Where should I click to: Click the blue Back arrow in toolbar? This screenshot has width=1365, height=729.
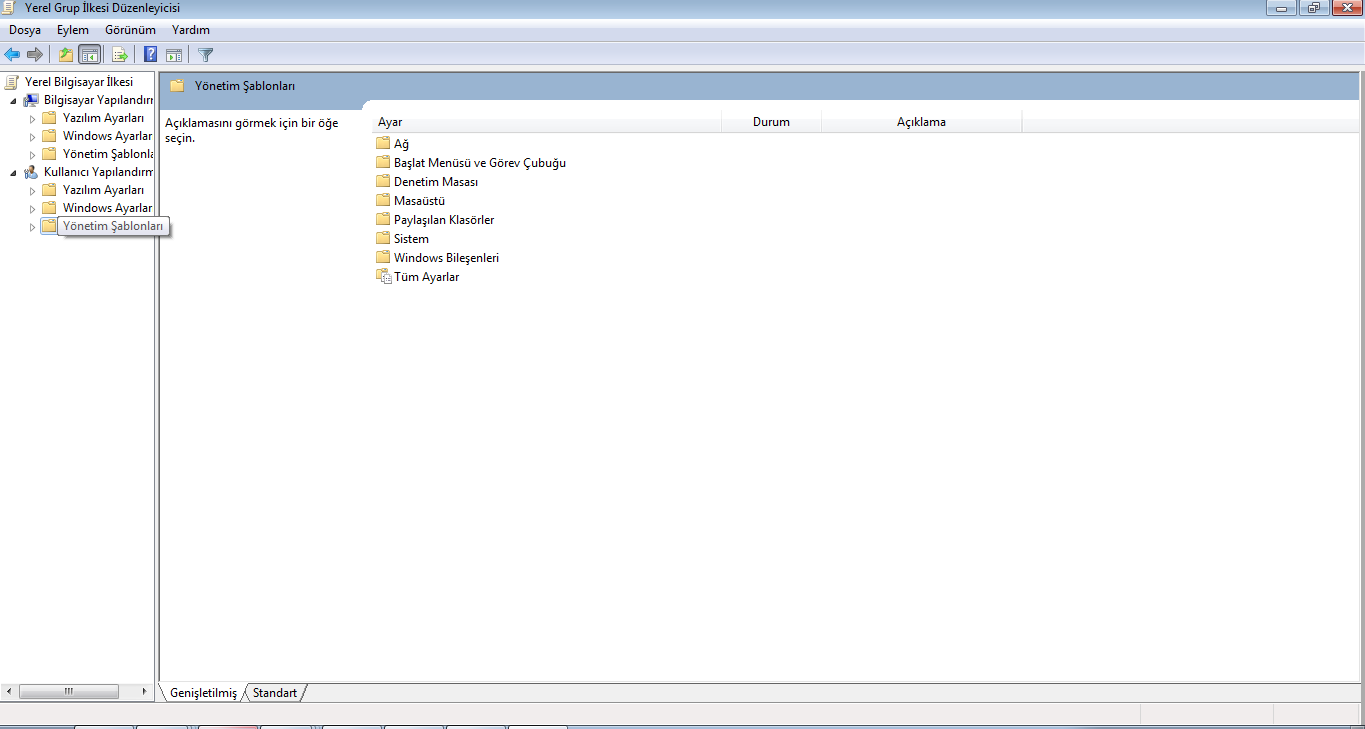coord(12,55)
